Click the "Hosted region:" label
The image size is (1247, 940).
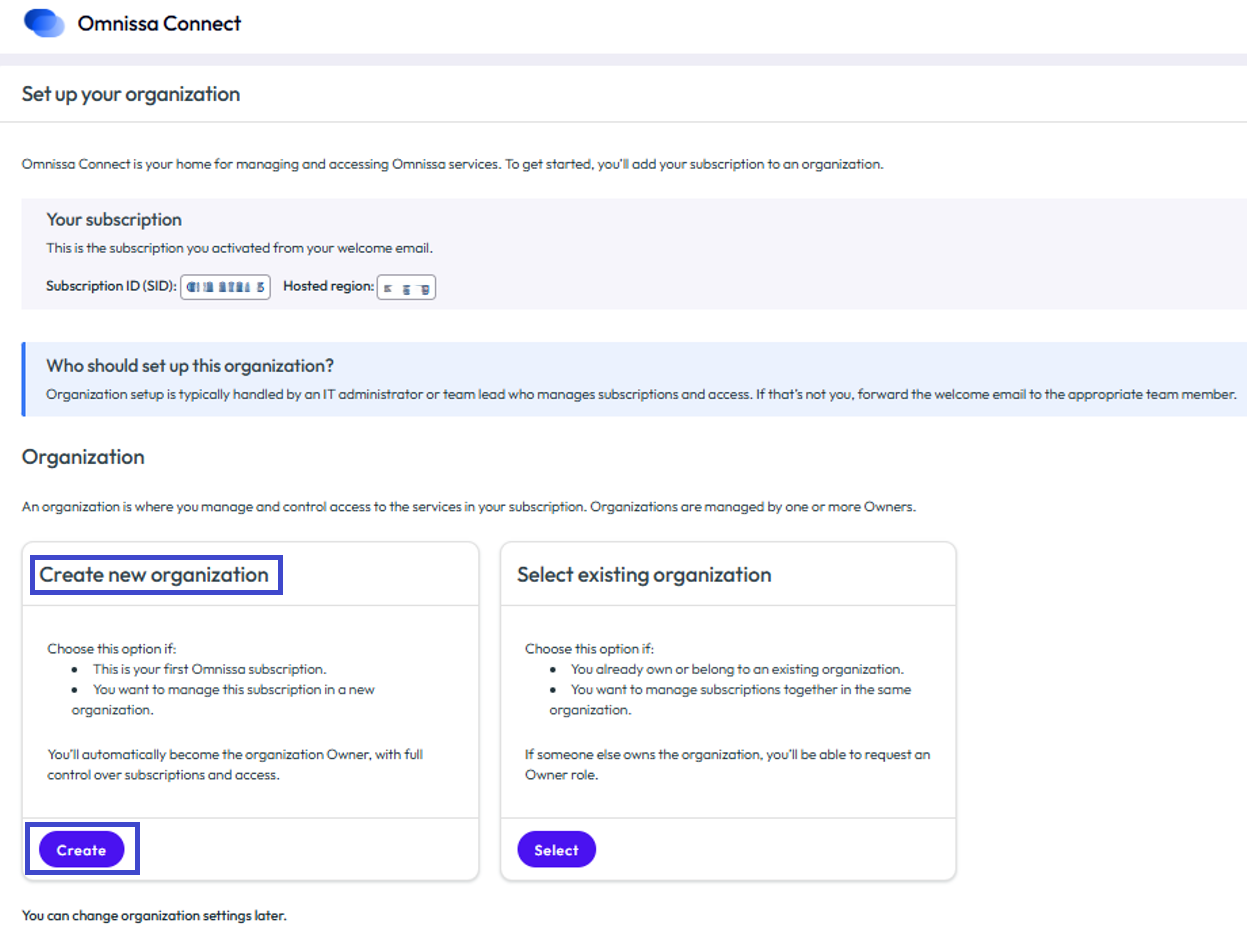click(328, 286)
